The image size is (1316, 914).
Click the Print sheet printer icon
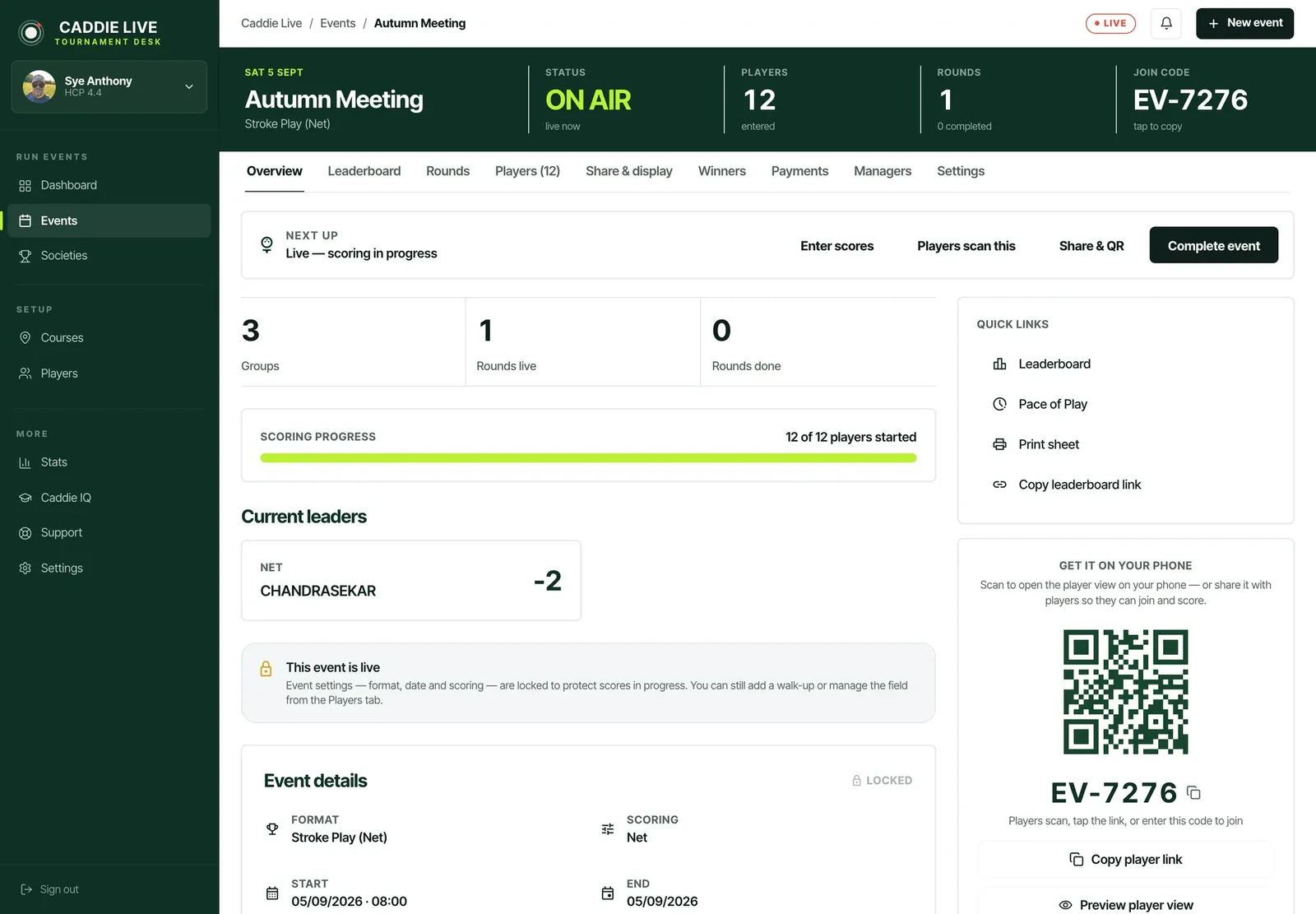[1000, 444]
